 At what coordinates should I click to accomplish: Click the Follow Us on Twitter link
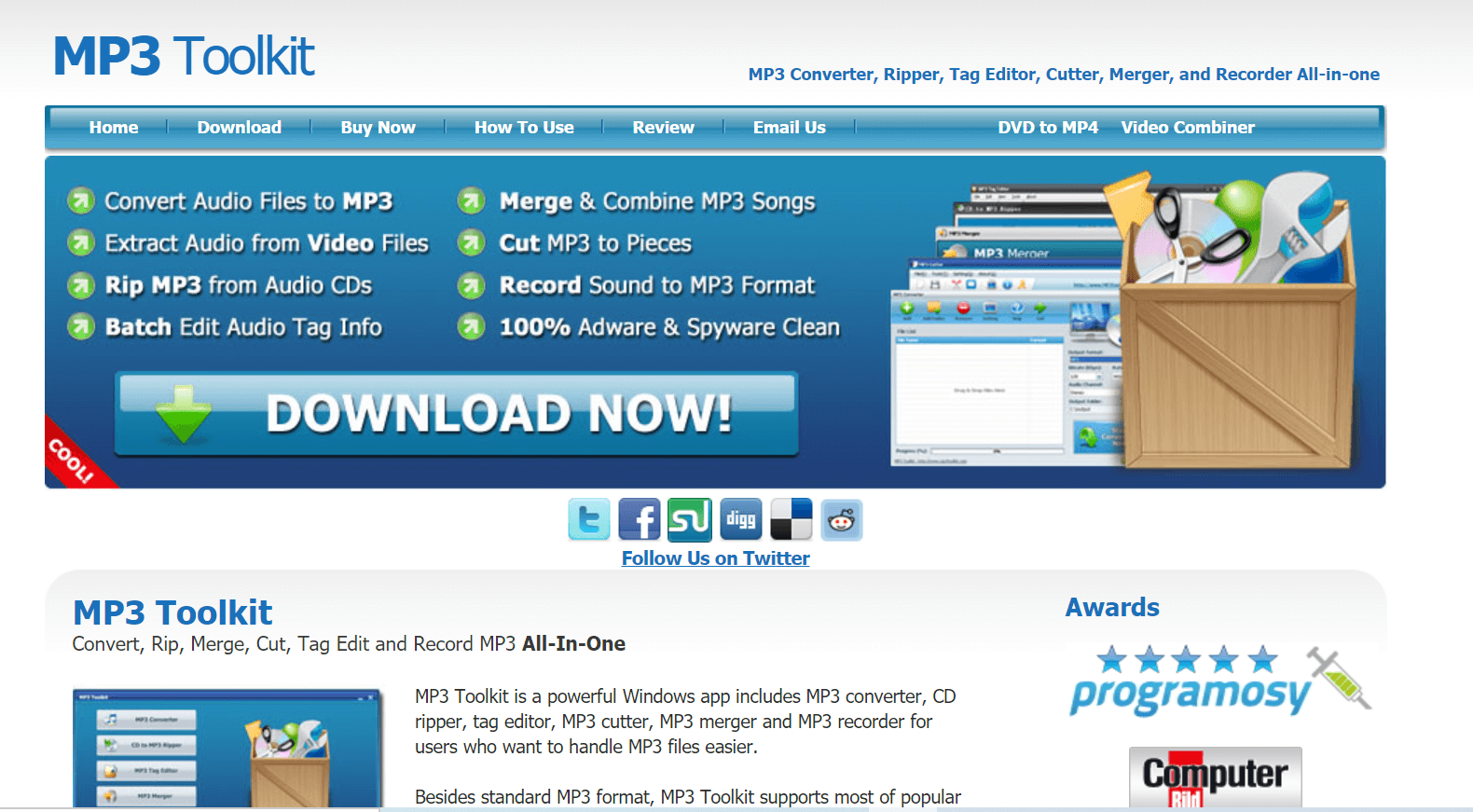[x=716, y=557]
